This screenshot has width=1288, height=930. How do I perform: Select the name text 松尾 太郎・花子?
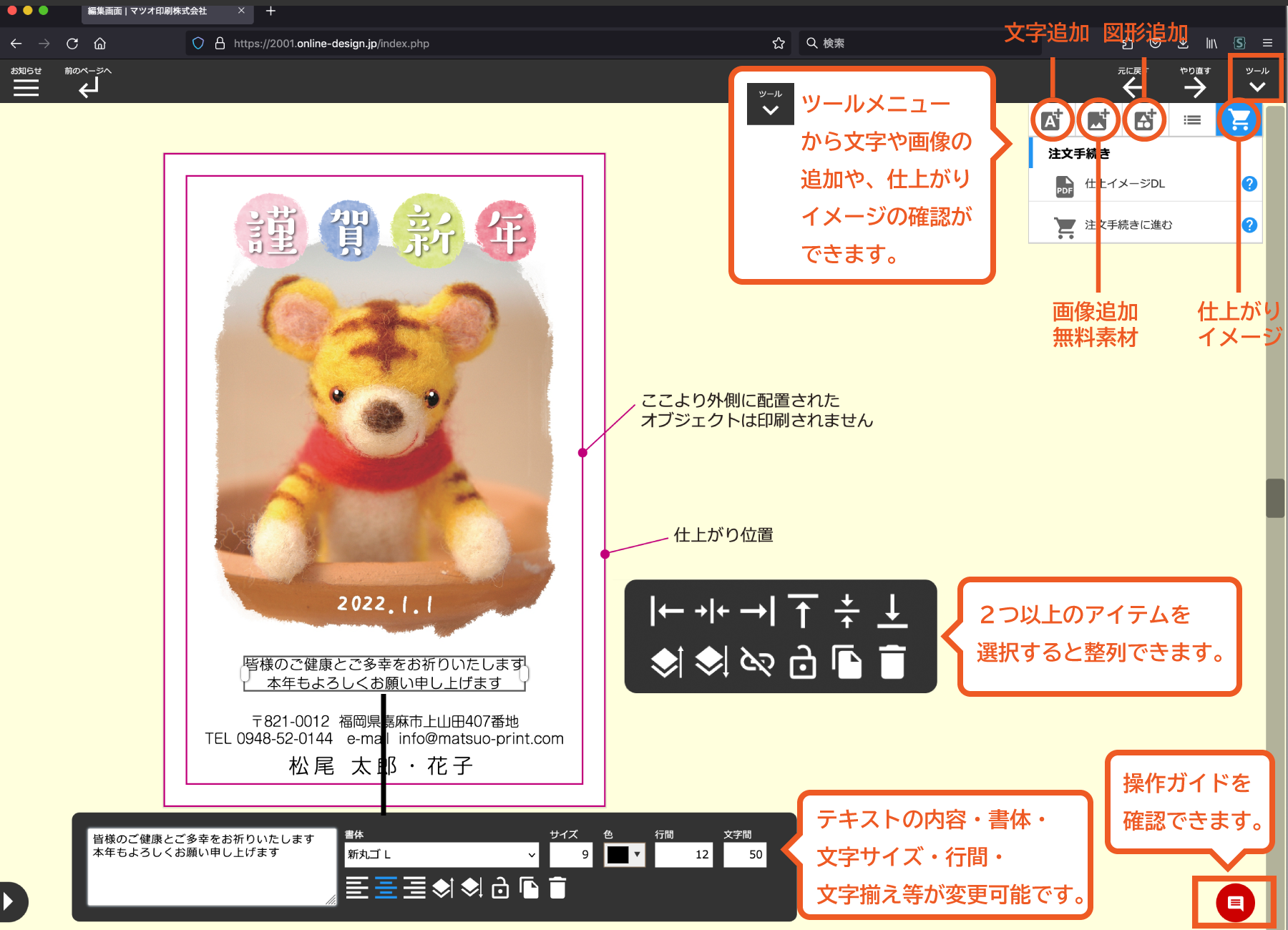pos(381,766)
